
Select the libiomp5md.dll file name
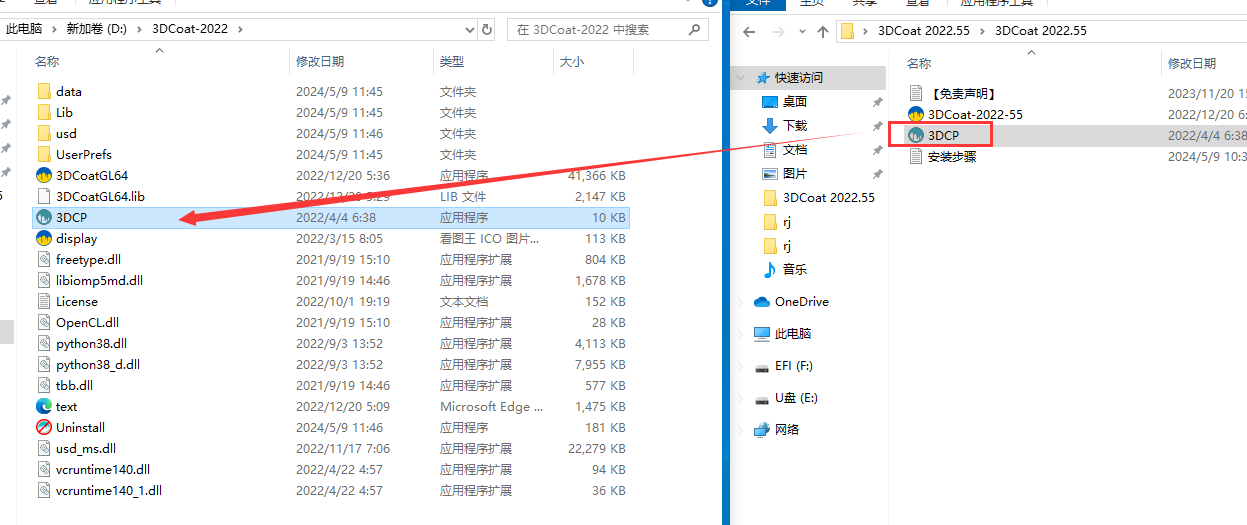[99, 280]
